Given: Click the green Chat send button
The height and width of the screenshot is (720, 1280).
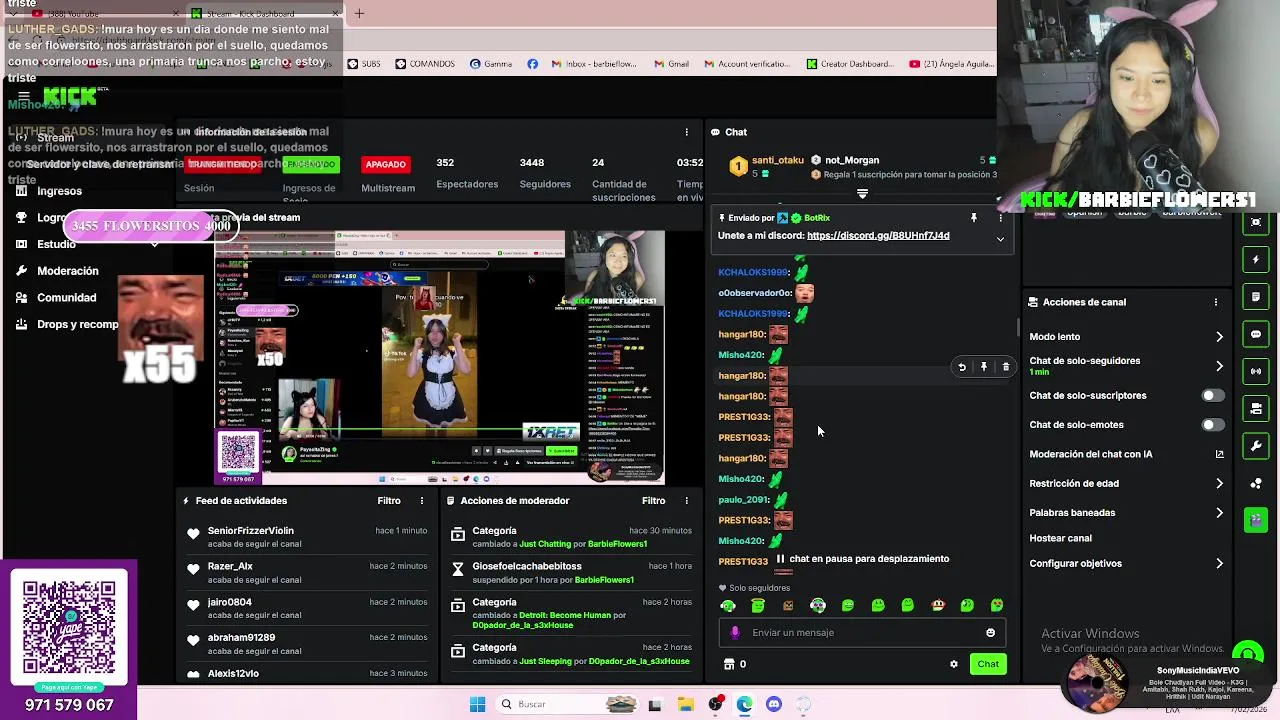Looking at the screenshot, I should coord(988,664).
